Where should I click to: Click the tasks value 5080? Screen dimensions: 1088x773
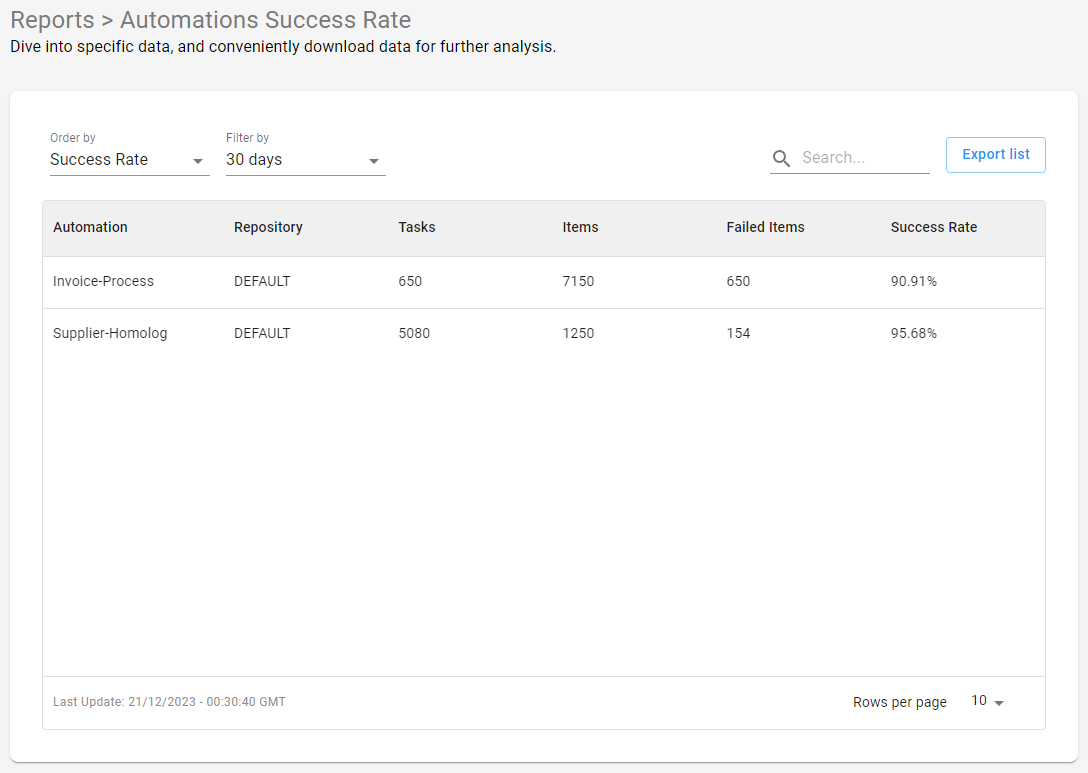point(414,333)
